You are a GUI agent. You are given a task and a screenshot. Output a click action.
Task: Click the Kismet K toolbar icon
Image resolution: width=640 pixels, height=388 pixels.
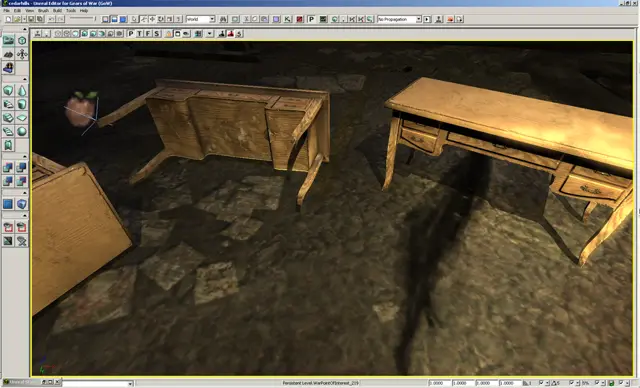pyautogui.click(x=288, y=19)
